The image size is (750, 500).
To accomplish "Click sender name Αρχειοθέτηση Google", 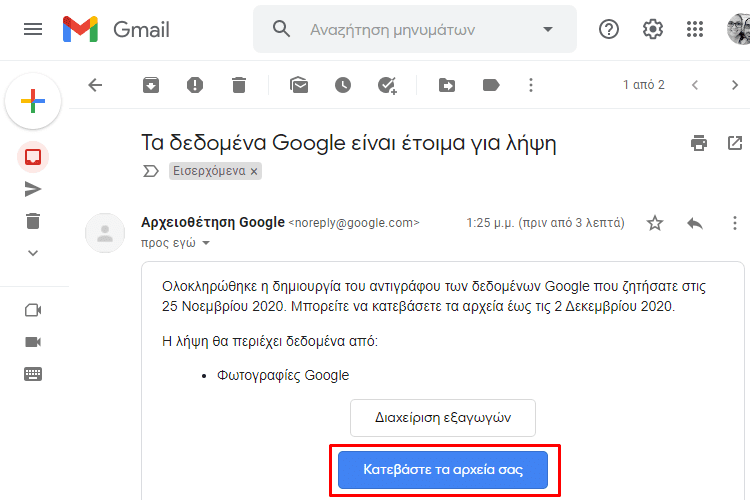I will 213,222.
